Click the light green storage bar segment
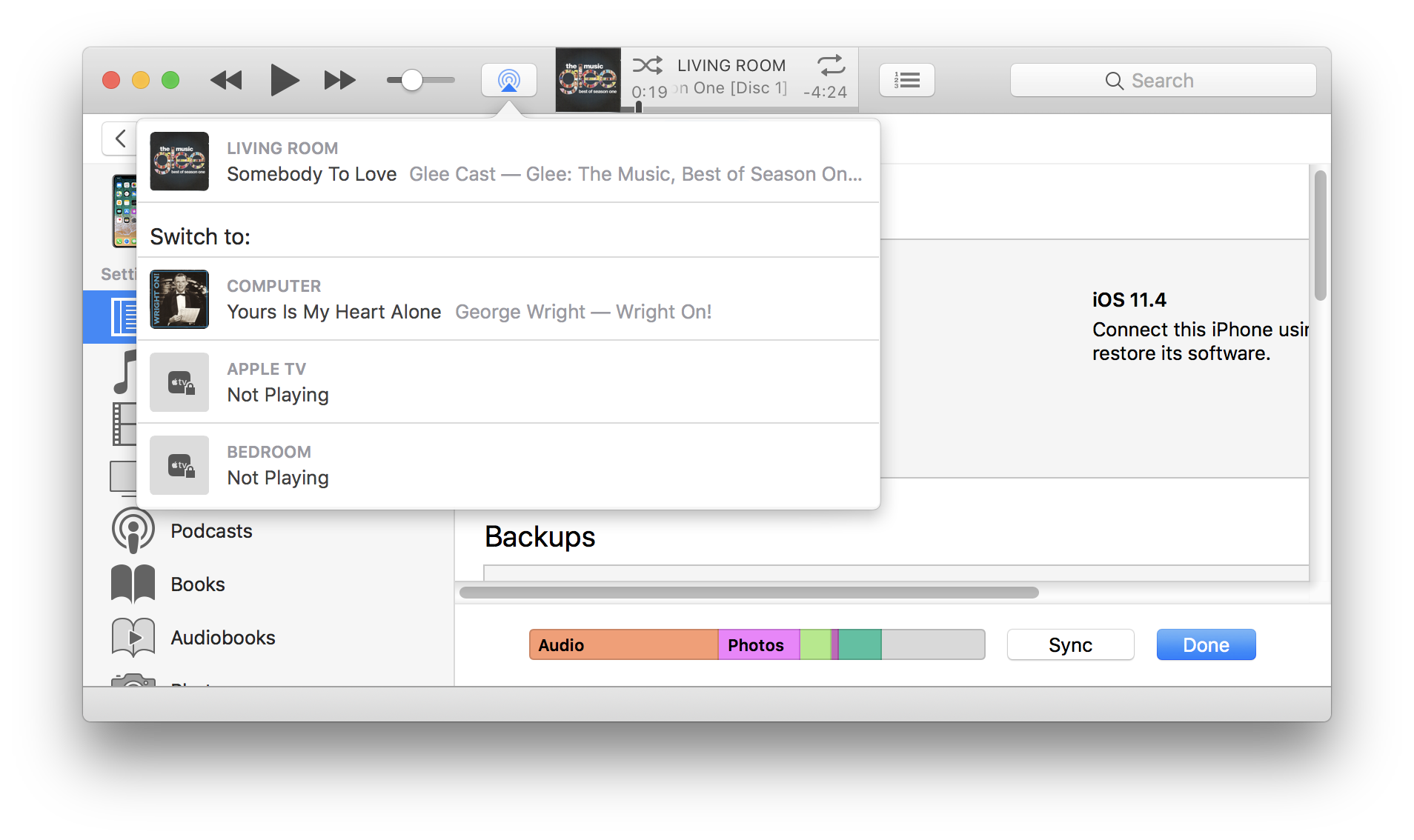Viewport: 1414px width, 840px height. click(815, 644)
